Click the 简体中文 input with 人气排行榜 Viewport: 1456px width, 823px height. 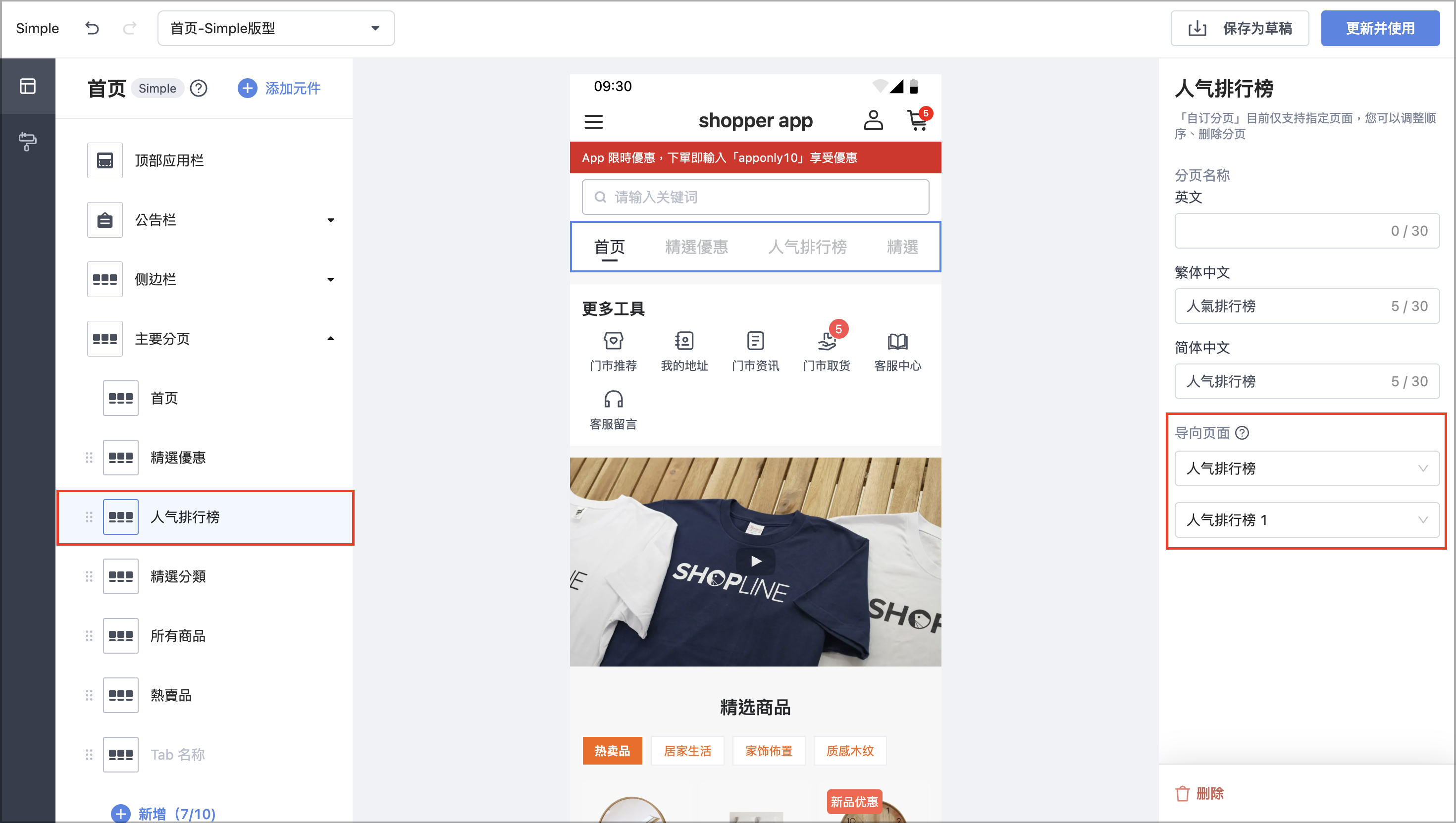[1307, 381]
